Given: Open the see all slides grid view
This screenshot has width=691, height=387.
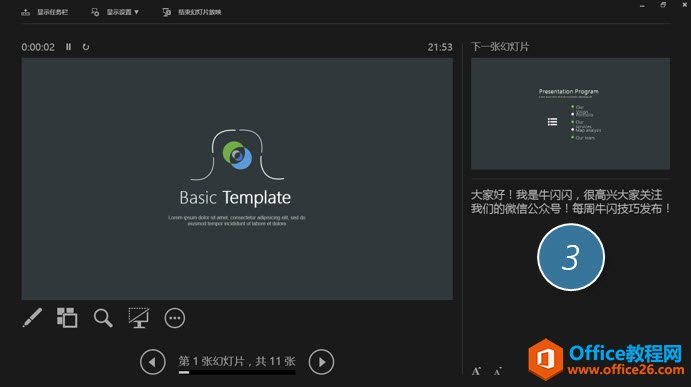Looking at the screenshot, I should 67,317.
